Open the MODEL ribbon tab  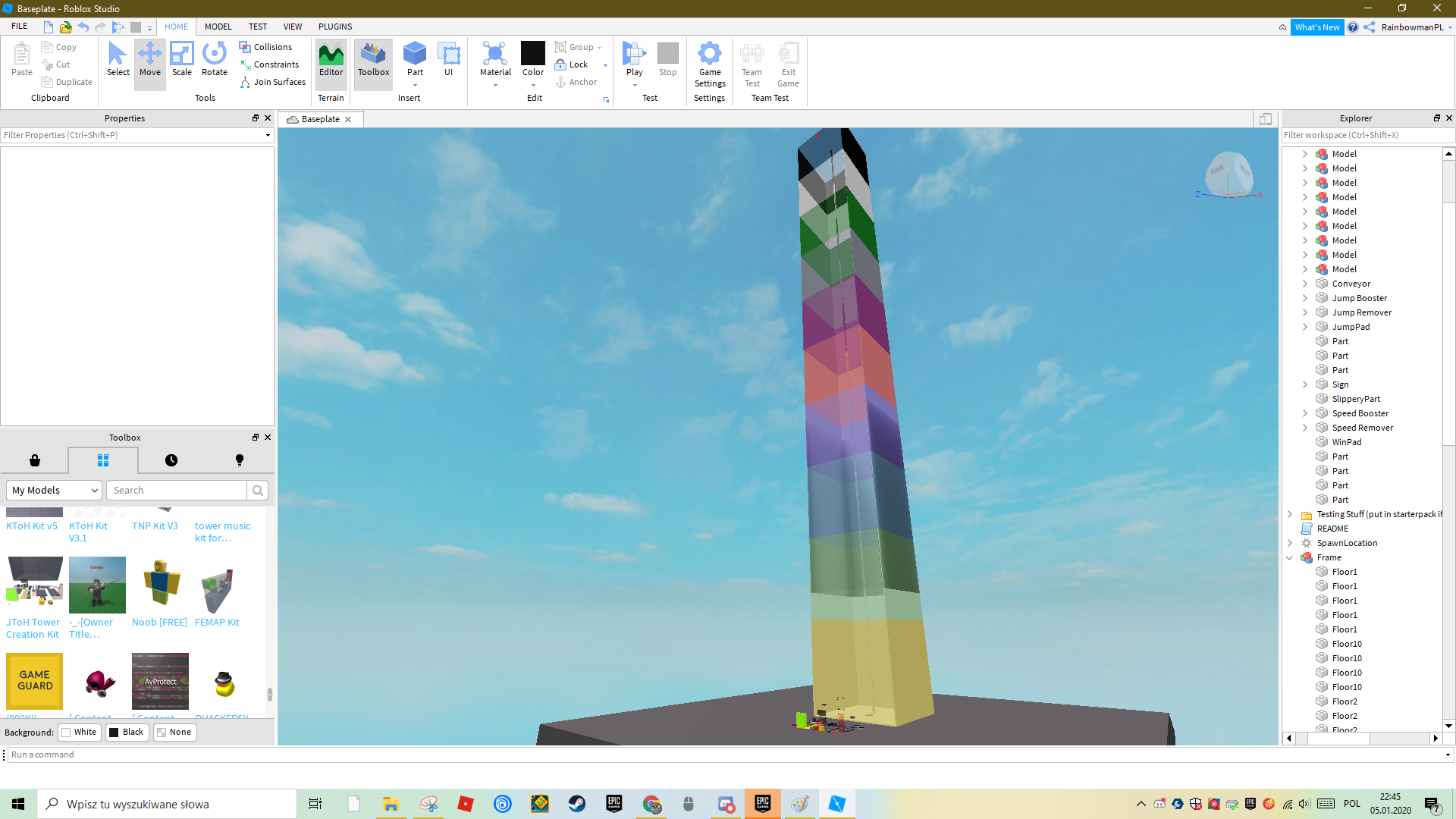(x=218, y=26)
